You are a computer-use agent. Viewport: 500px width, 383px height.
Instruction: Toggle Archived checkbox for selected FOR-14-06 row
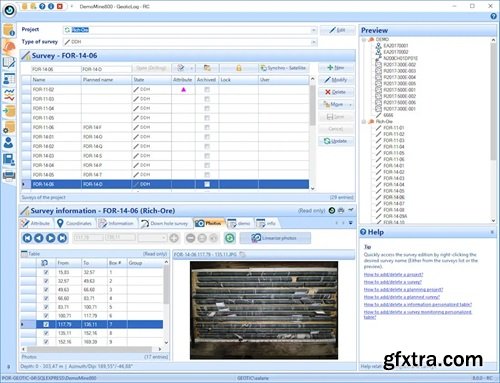207,184
